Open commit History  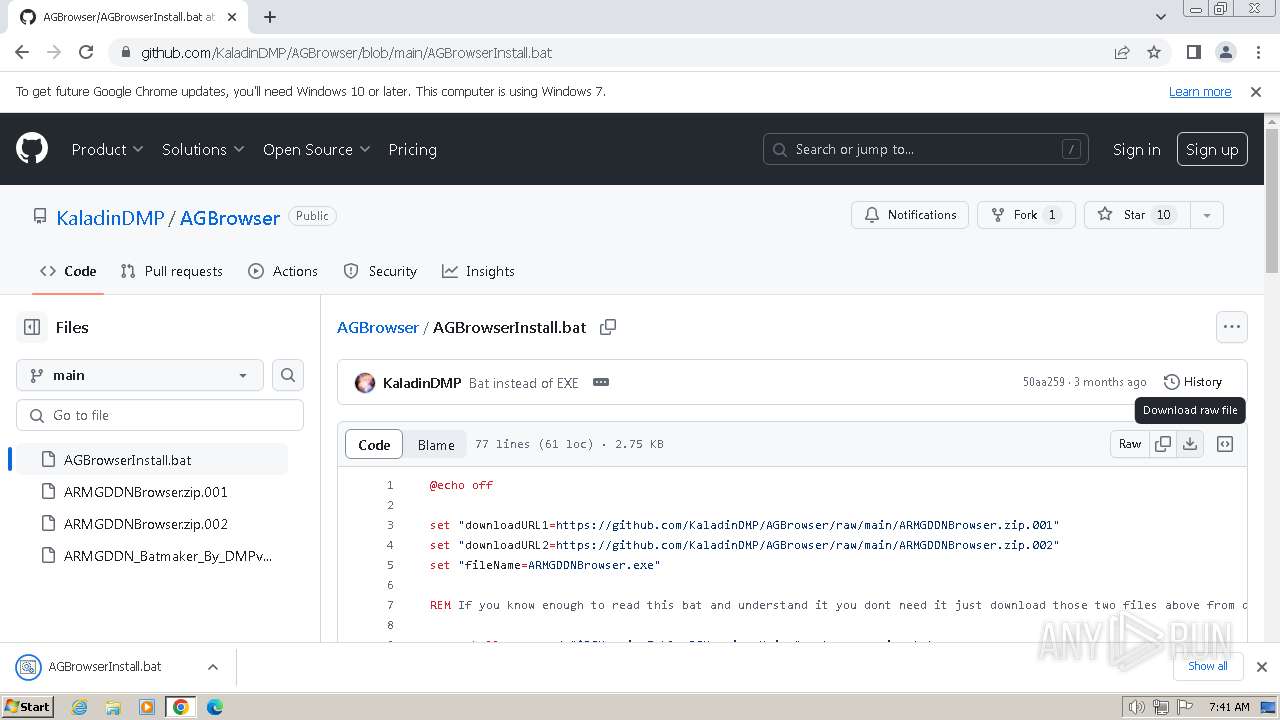tap(1193, 382)
